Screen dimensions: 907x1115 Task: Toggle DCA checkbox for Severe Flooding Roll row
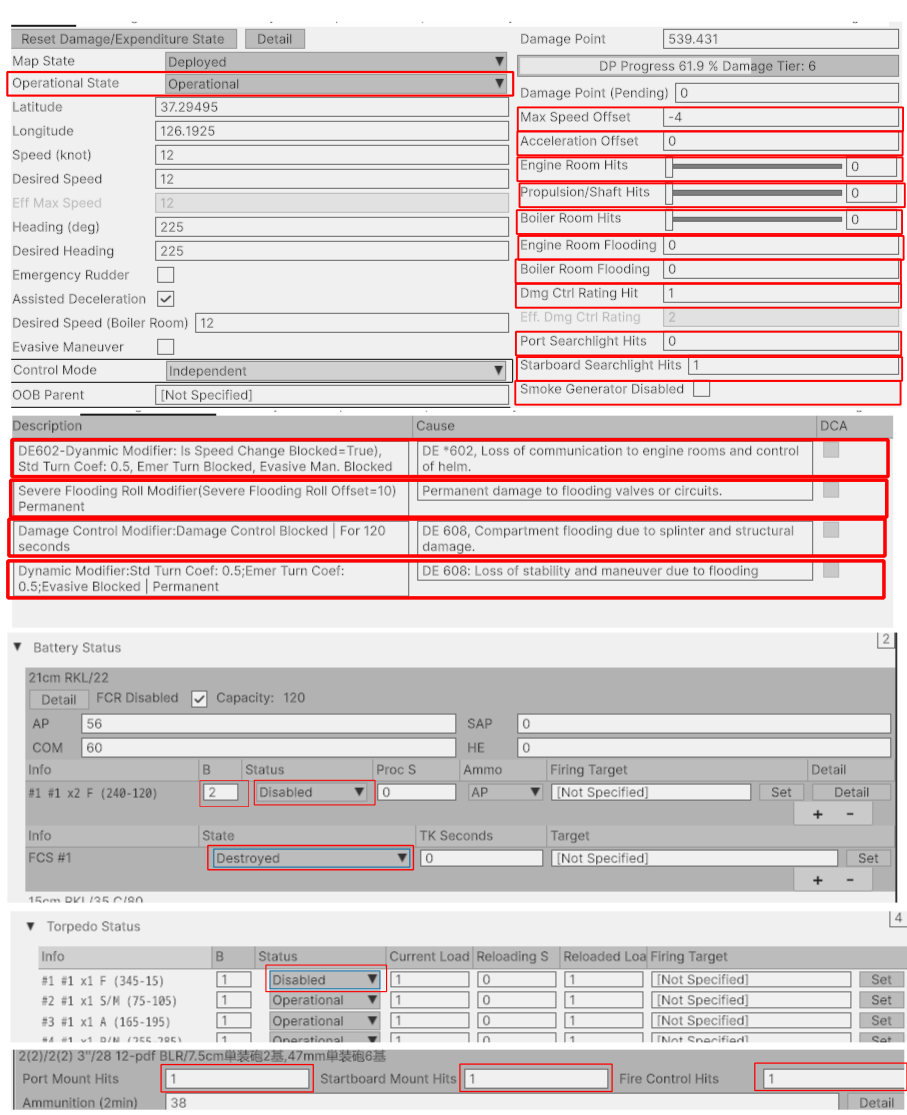[831, 489]
